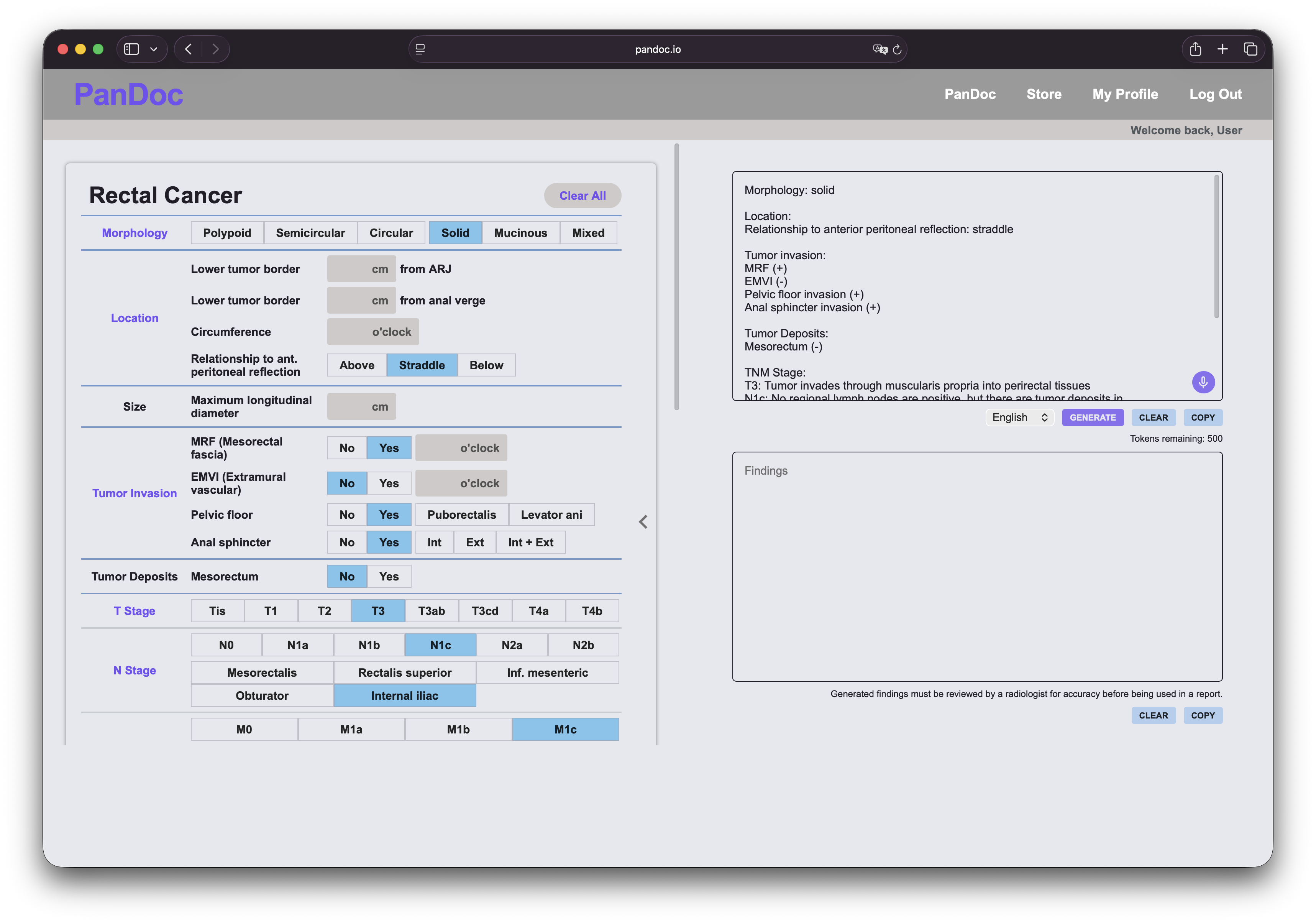
Task: Open a new tab with plus icon
Action: (1222, 49)
